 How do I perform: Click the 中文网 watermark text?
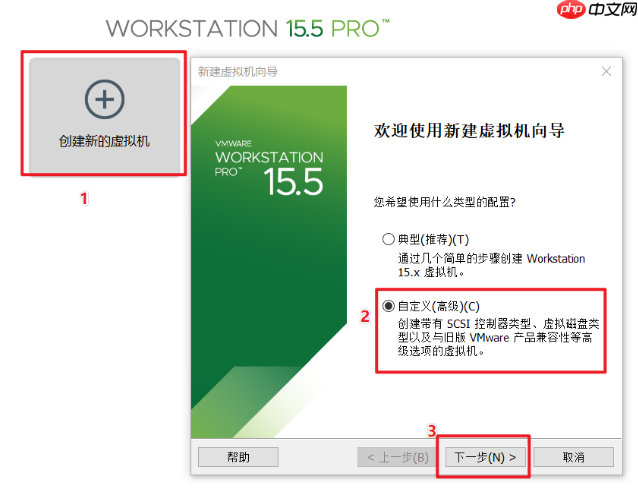coord(612,9)
